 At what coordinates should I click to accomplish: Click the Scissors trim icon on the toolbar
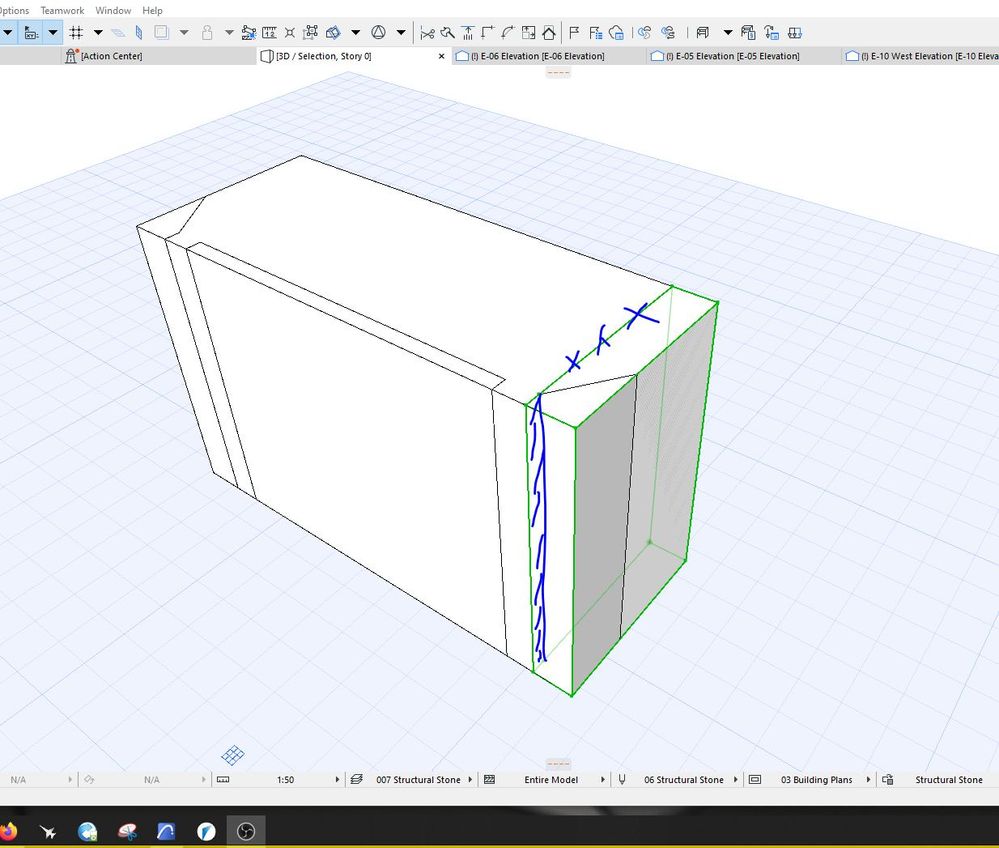pyautogui.click(x=427, y=32)
